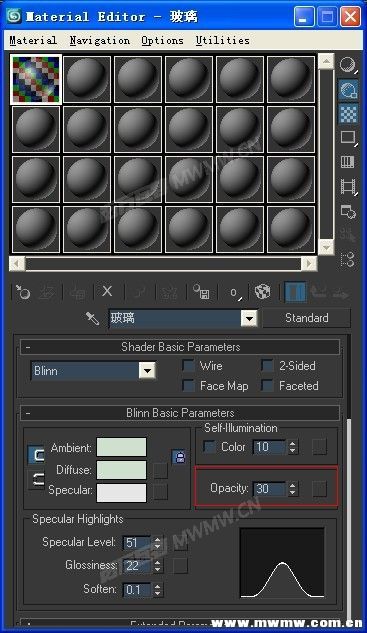
Task: Click the Make Preview film icon
Action: pyautogui.click(x=348, y=187)
